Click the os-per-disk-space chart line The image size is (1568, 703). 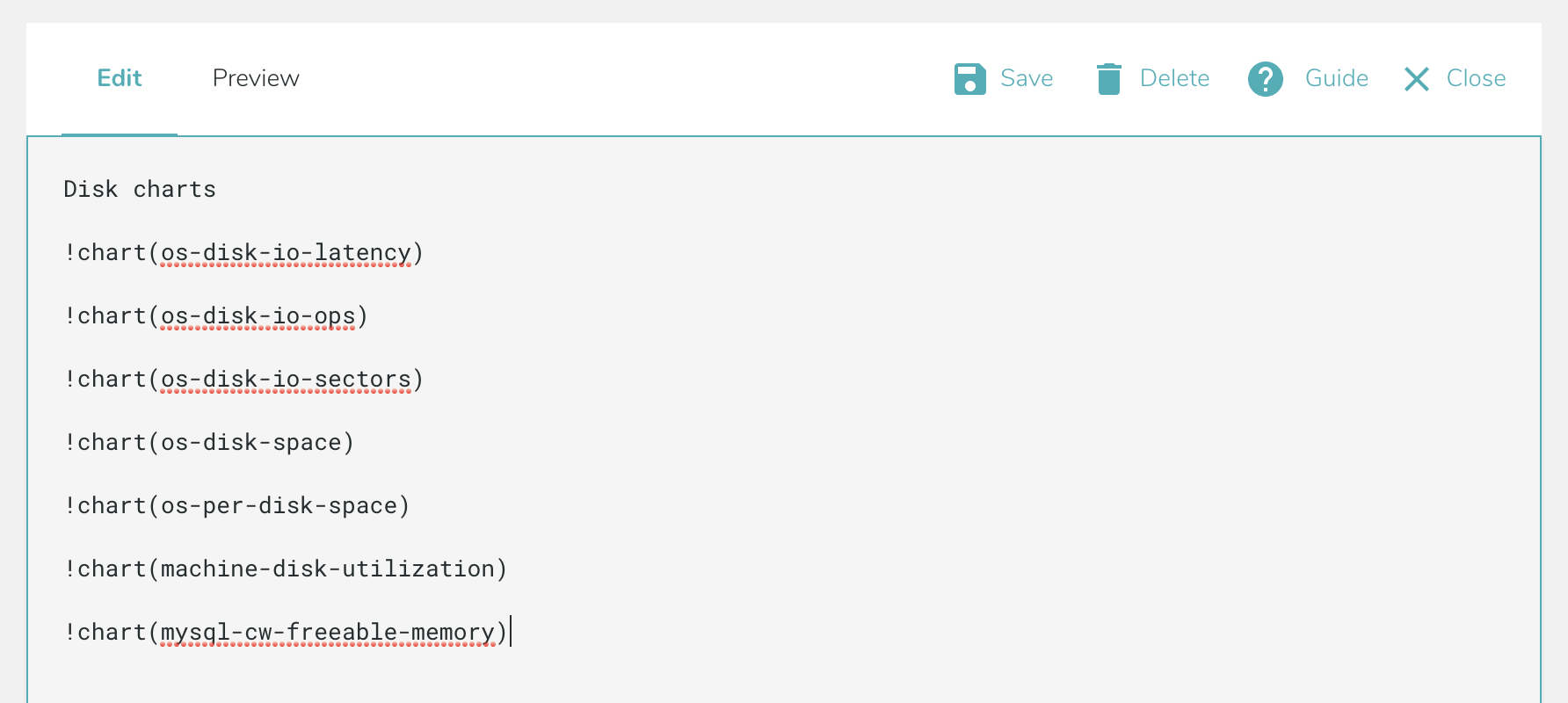tap(237, 506)
